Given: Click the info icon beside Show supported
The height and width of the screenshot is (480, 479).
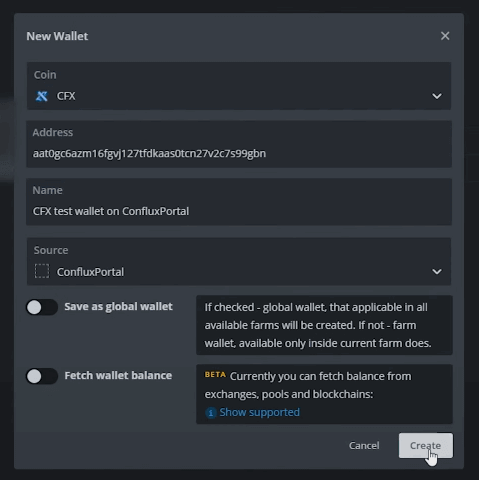Looking at the screenshot, I should point(211,413).
